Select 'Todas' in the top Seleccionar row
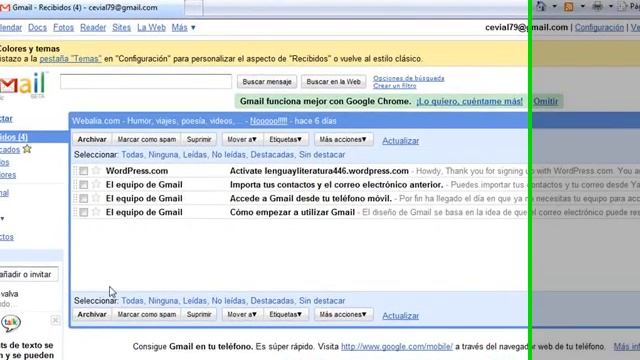Image resolution: width=640 pixels, height=360 pixels. tap(132, 155)
